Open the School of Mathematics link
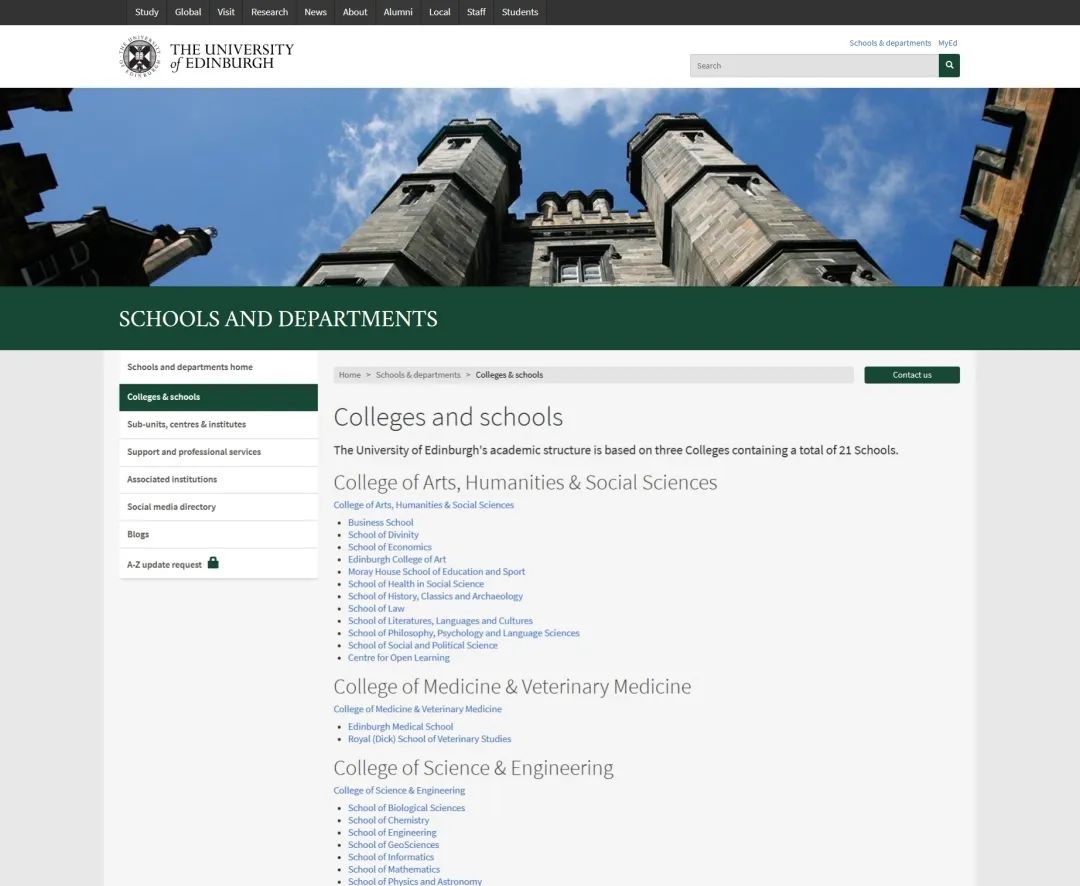This screenshot has height=886, width=1080. 394,870
